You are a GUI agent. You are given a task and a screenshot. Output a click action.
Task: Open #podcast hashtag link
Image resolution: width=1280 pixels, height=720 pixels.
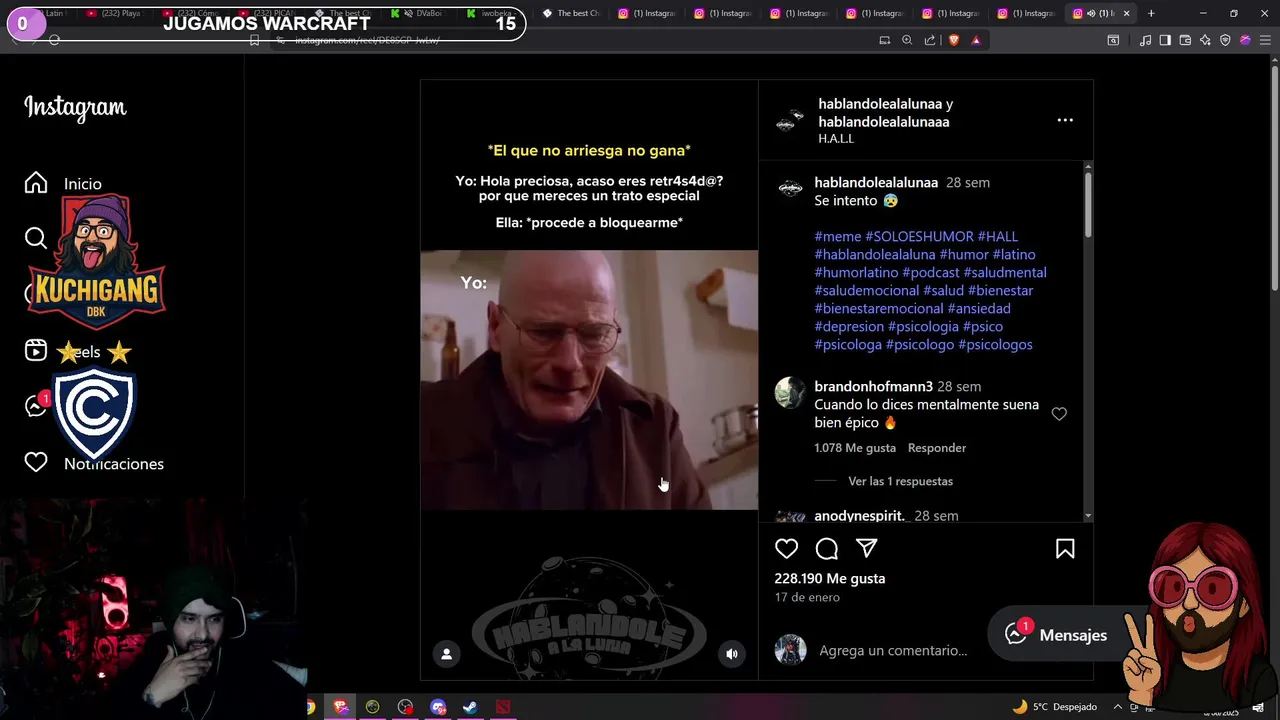(931, 272)
